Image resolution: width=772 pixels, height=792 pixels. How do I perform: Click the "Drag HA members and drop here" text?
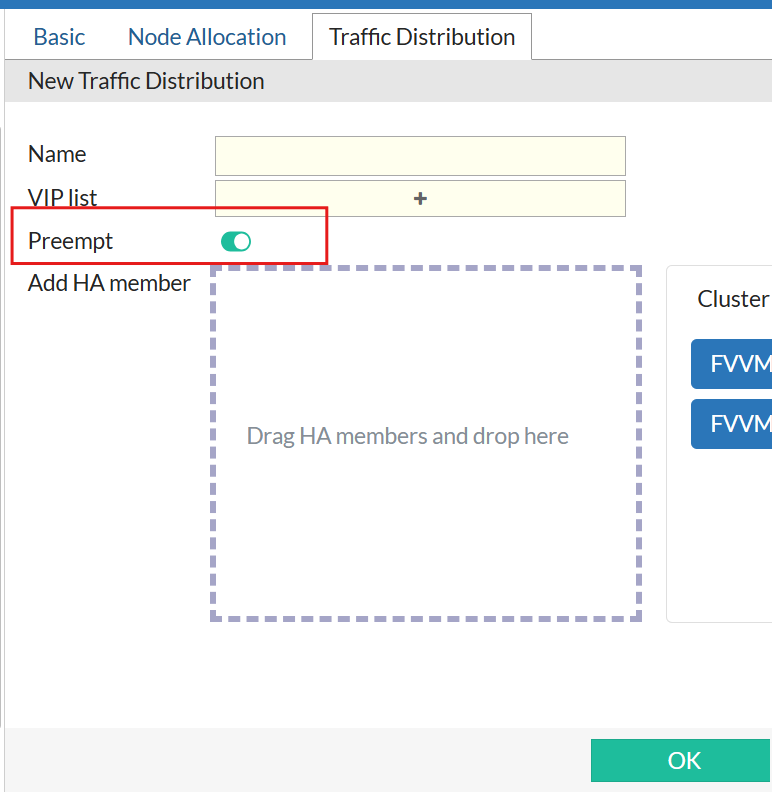[408, 436]
